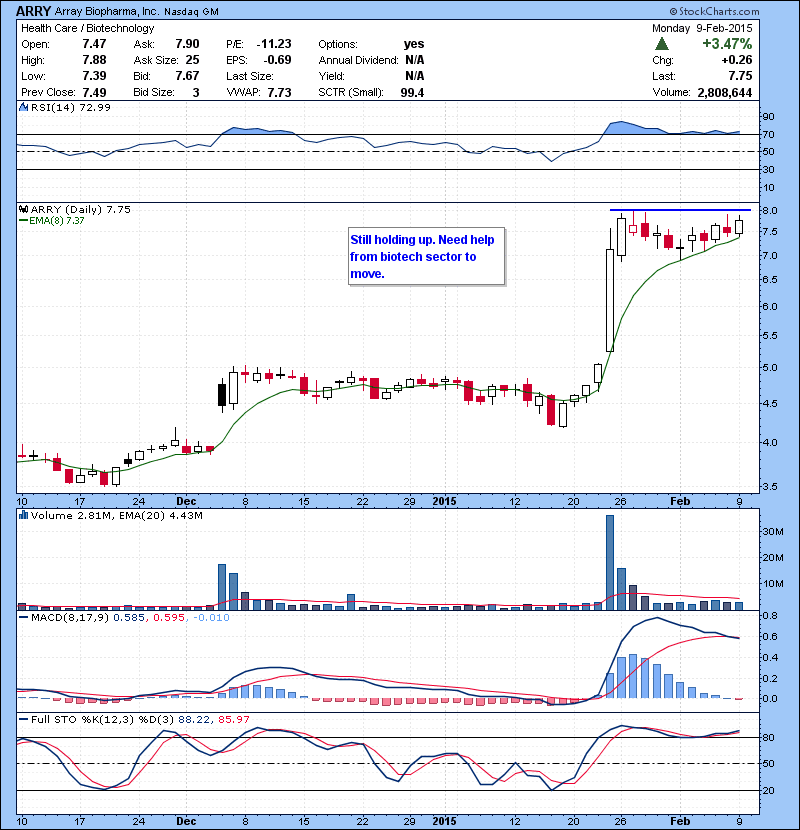Click the ARRY Daily candlestick legend icon
This screenshot has width=800, height=830.
[23, 209]
